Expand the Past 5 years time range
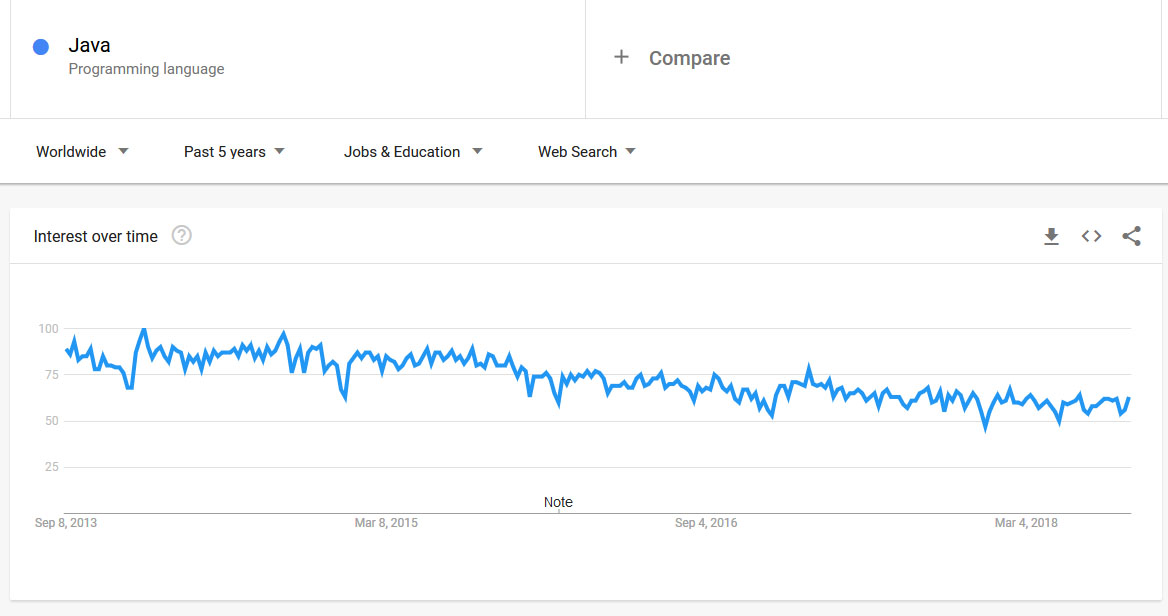This screenshot has width=1168, height=616. pos(234,152)
